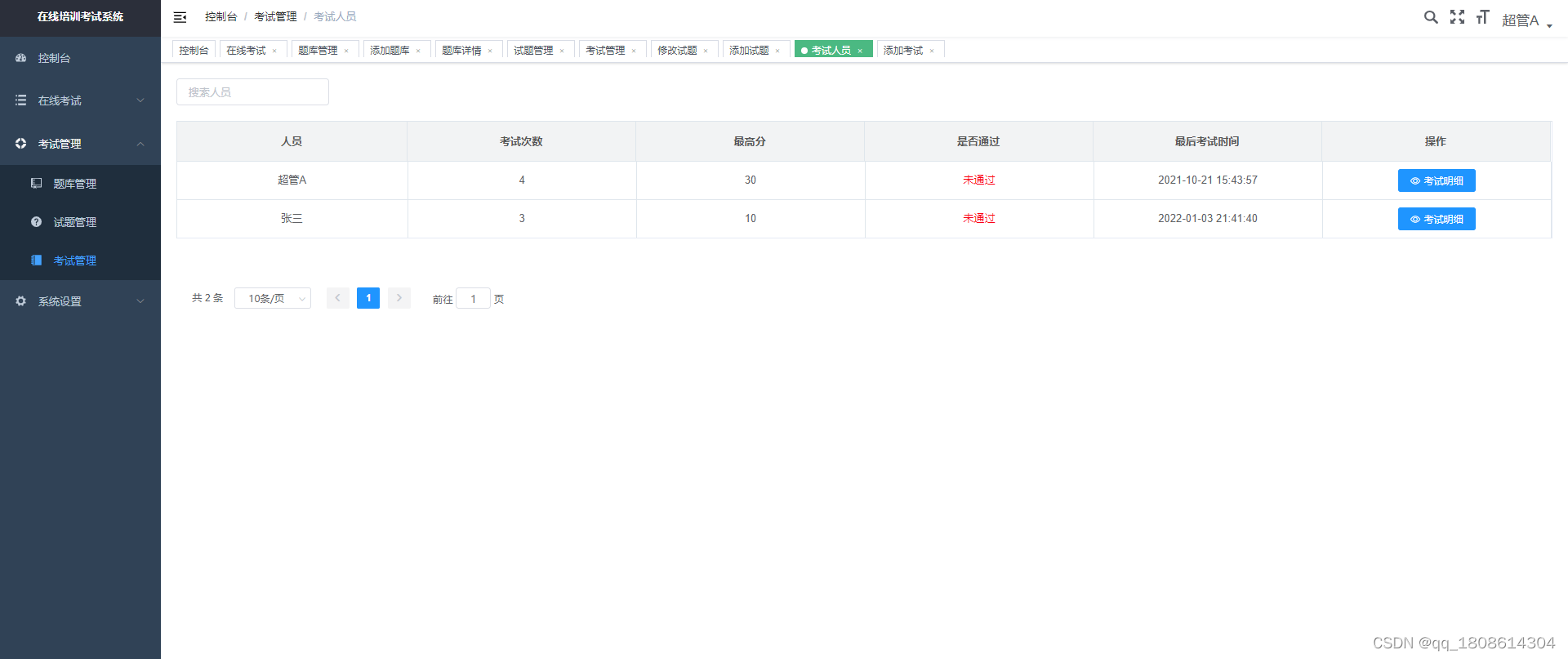Screen dimensions: 1568x659
Task: Focus the 搜索人员 search field
Action: pos(252,92)
